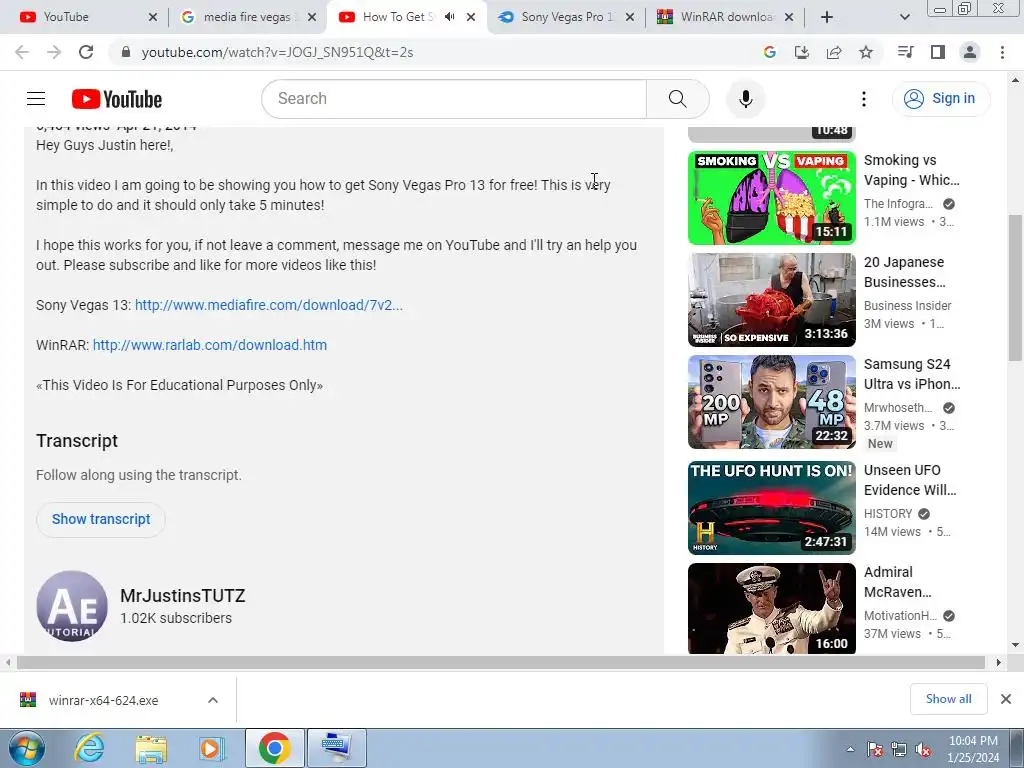Click HISTORY channel name

tap(888, 514)
